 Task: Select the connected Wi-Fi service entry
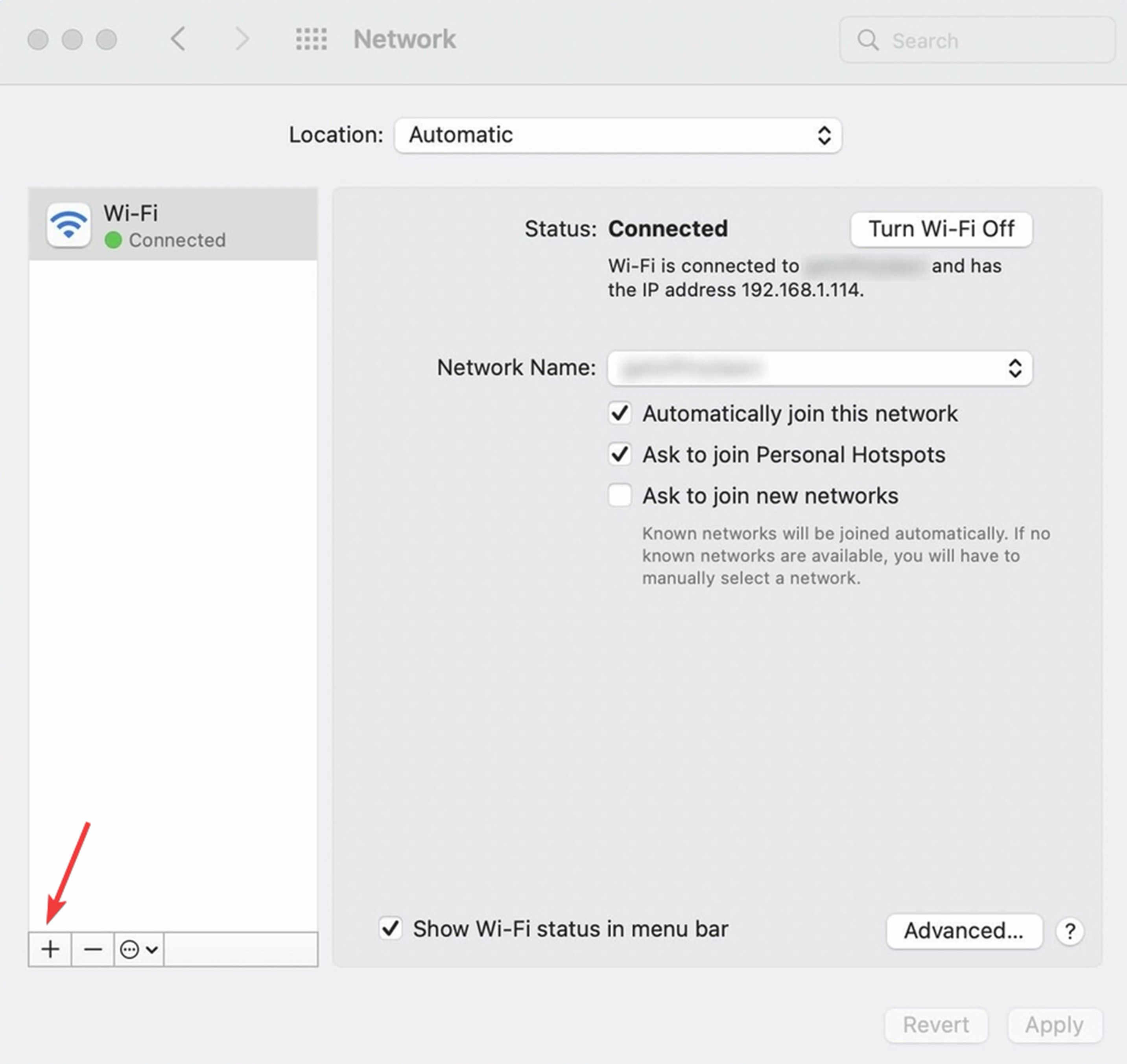point(170,224)
